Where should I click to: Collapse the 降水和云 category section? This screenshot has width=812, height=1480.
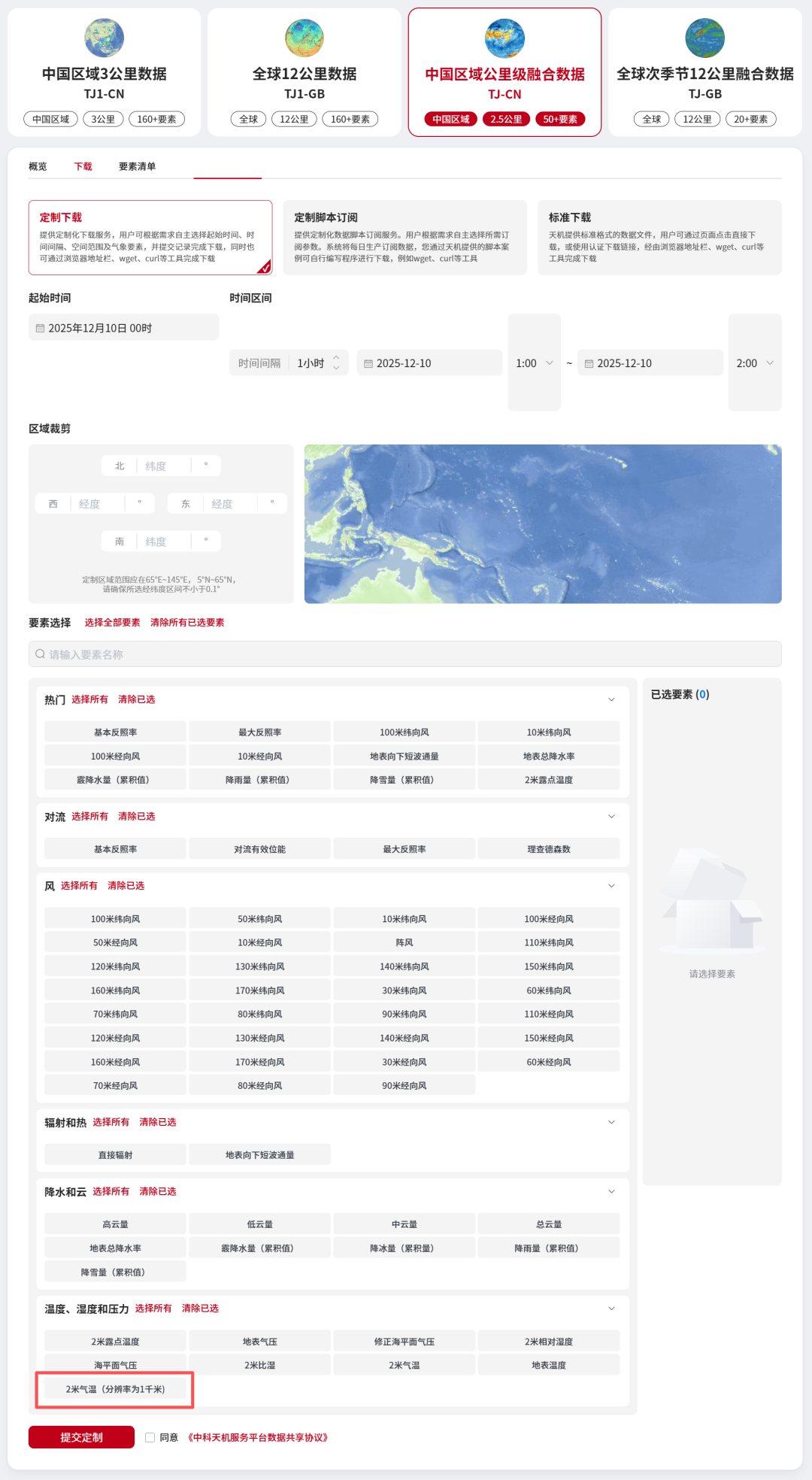[611, 1192]
